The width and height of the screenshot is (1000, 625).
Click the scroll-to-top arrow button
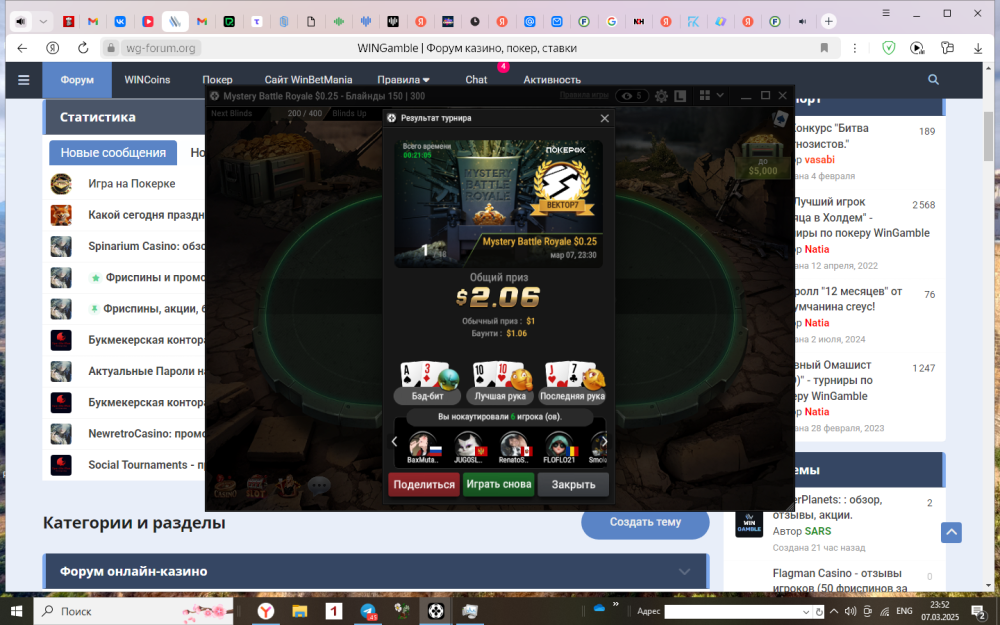click(x=950, y=533)
